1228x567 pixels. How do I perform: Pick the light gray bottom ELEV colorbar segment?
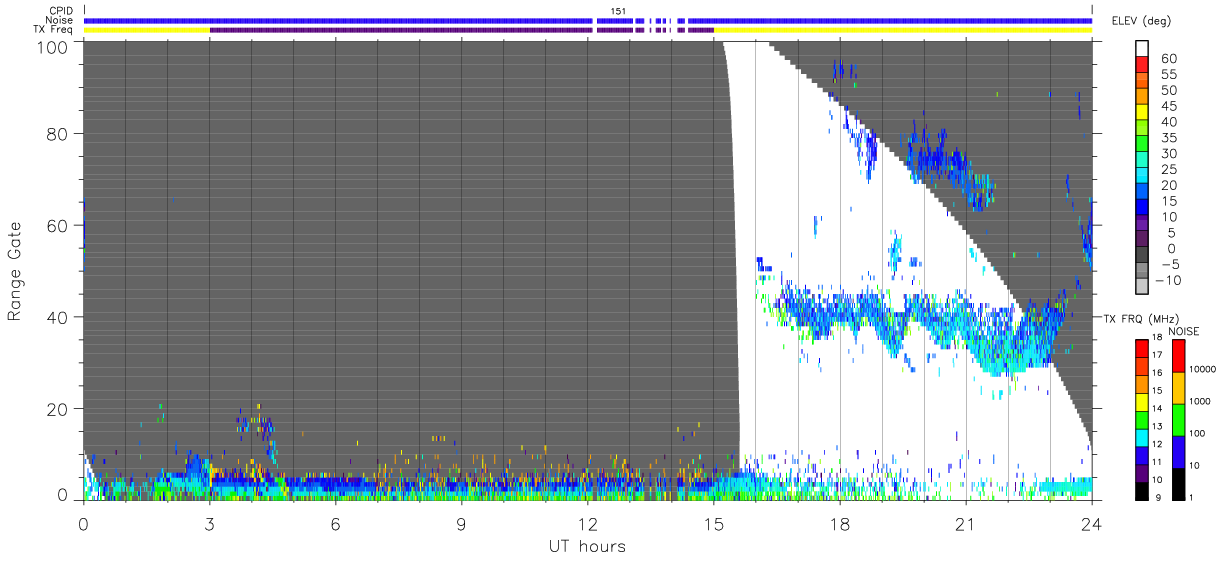1142,288
